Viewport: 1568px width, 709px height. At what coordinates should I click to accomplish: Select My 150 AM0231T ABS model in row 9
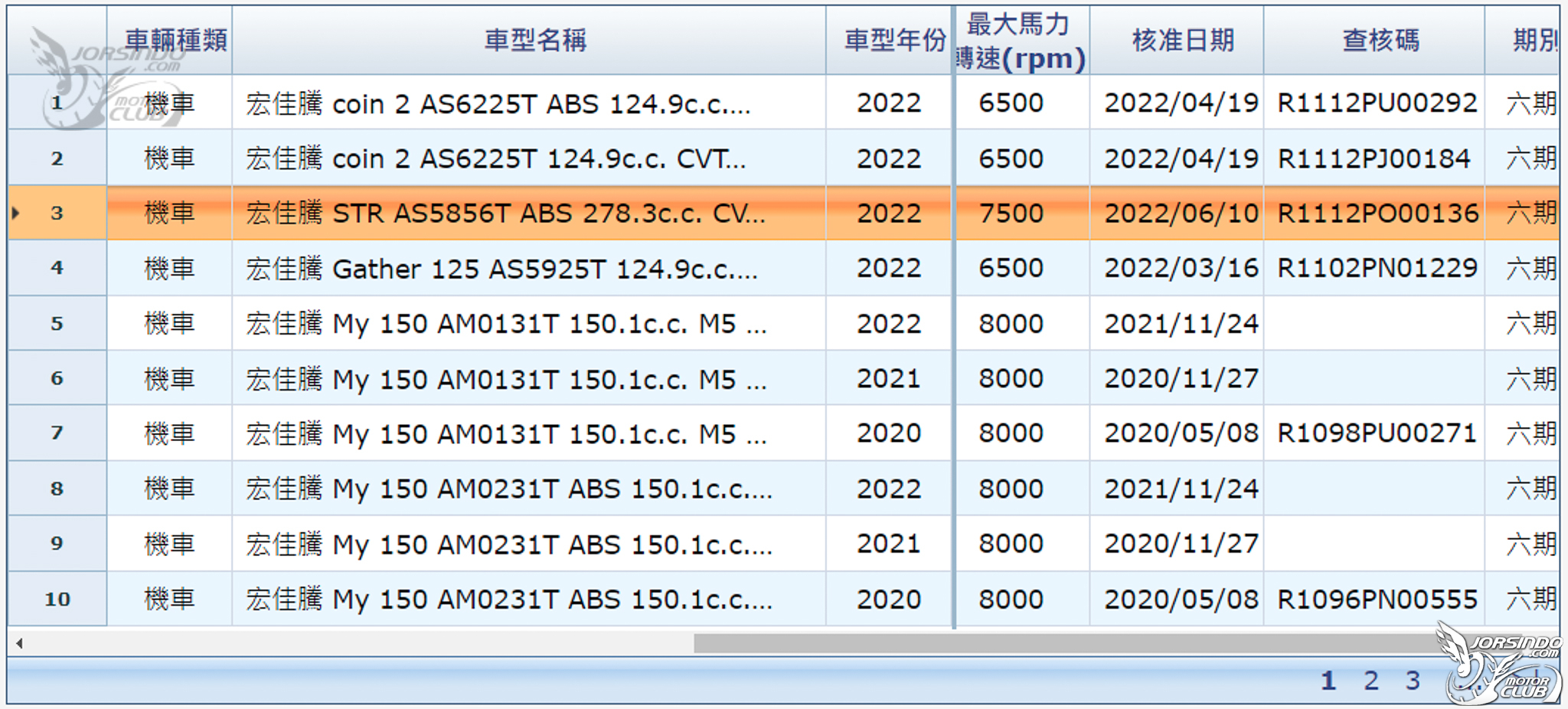[509, 544]
